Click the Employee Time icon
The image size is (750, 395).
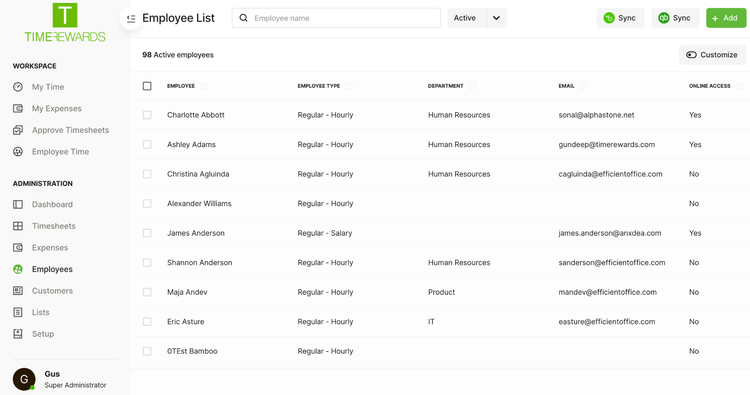18,152
